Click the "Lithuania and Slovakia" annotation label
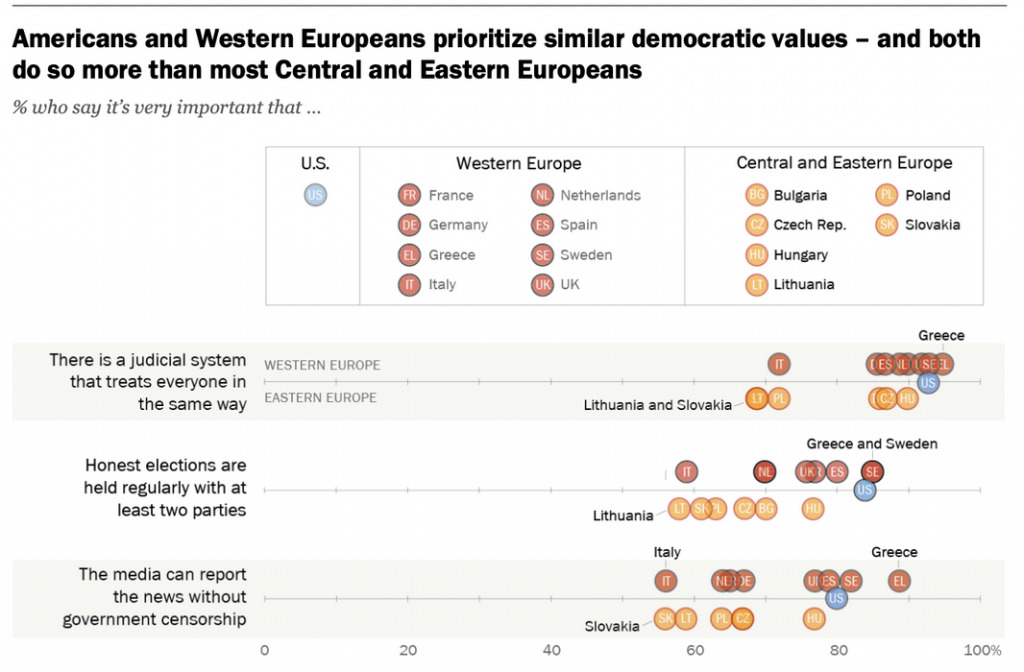The width and height of the screenshot is (1024, 672). click(657, 405)
